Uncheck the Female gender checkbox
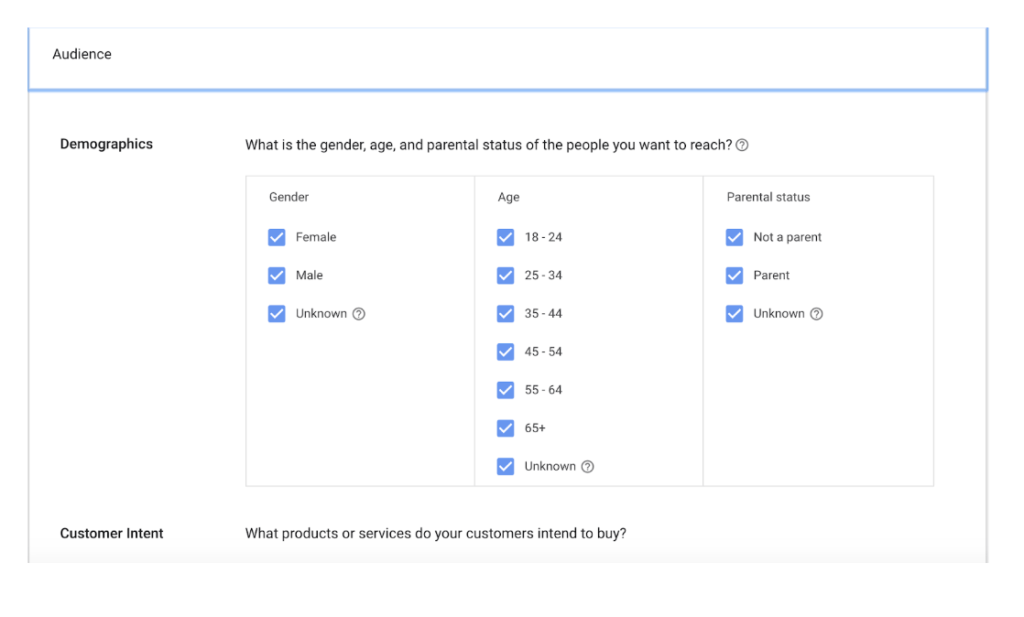Image resolution: width=1024 pixels, height=617 pixels. [x=277, y=238]
